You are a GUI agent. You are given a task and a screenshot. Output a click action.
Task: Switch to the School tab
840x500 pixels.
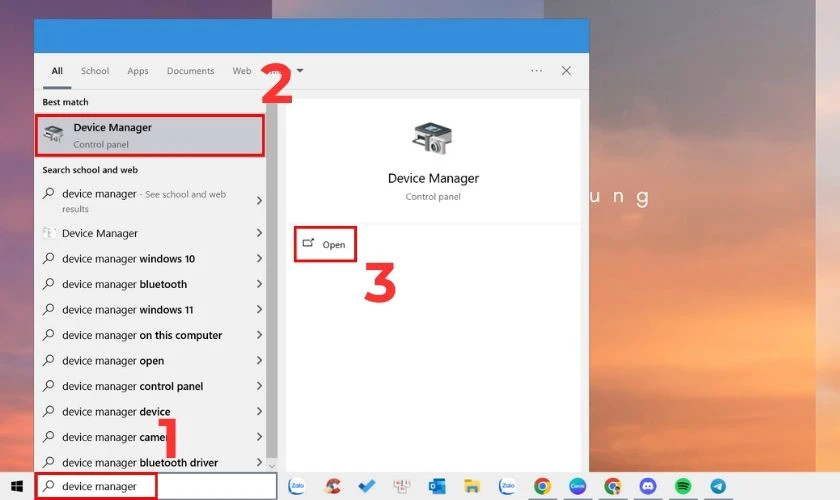[95, 71]
